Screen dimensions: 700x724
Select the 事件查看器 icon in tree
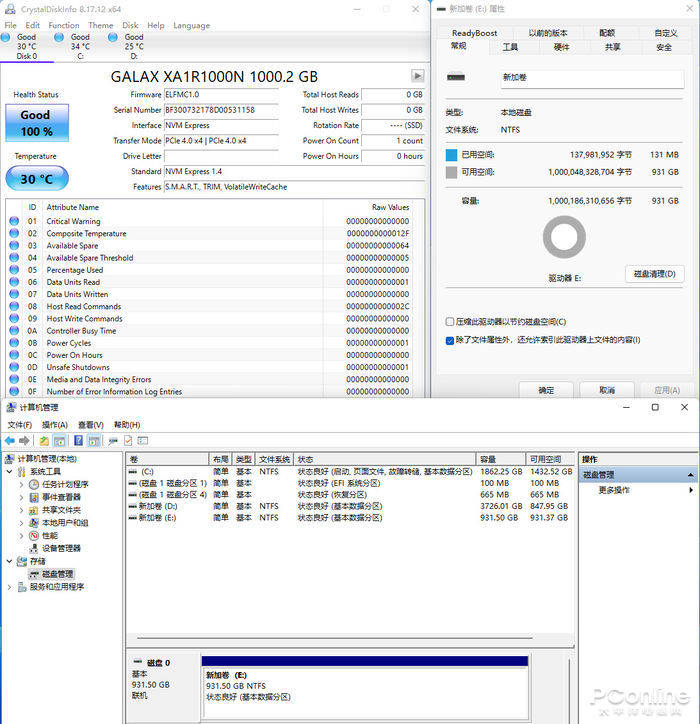[x=34, y=497]
